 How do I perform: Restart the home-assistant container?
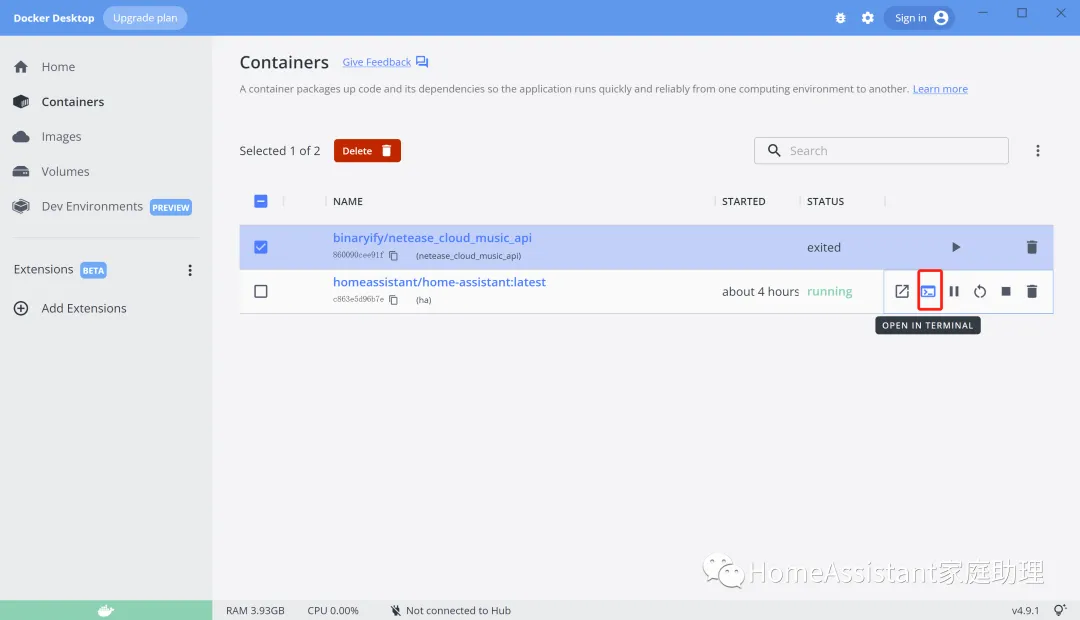point(980,291)
